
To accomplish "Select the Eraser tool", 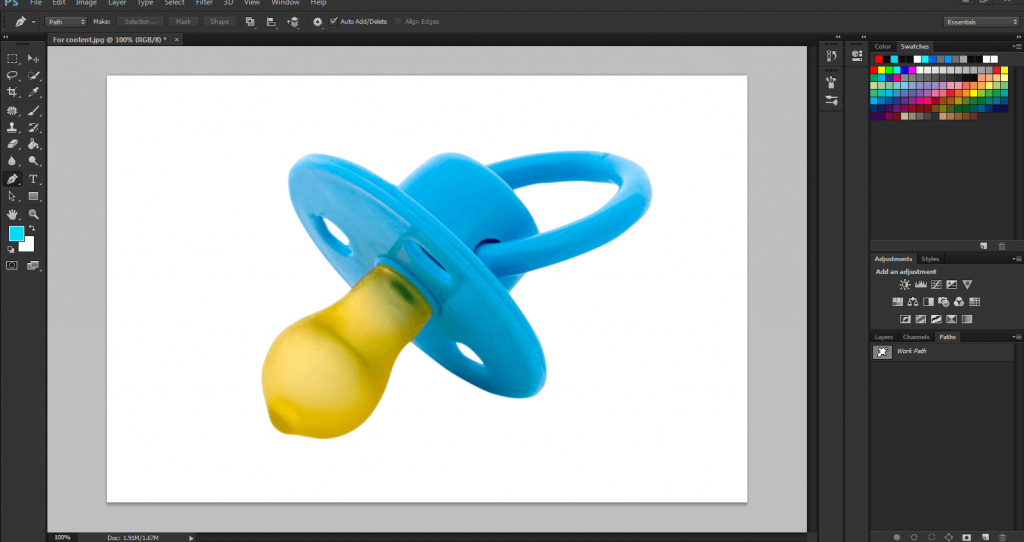I will click(12, 144).
